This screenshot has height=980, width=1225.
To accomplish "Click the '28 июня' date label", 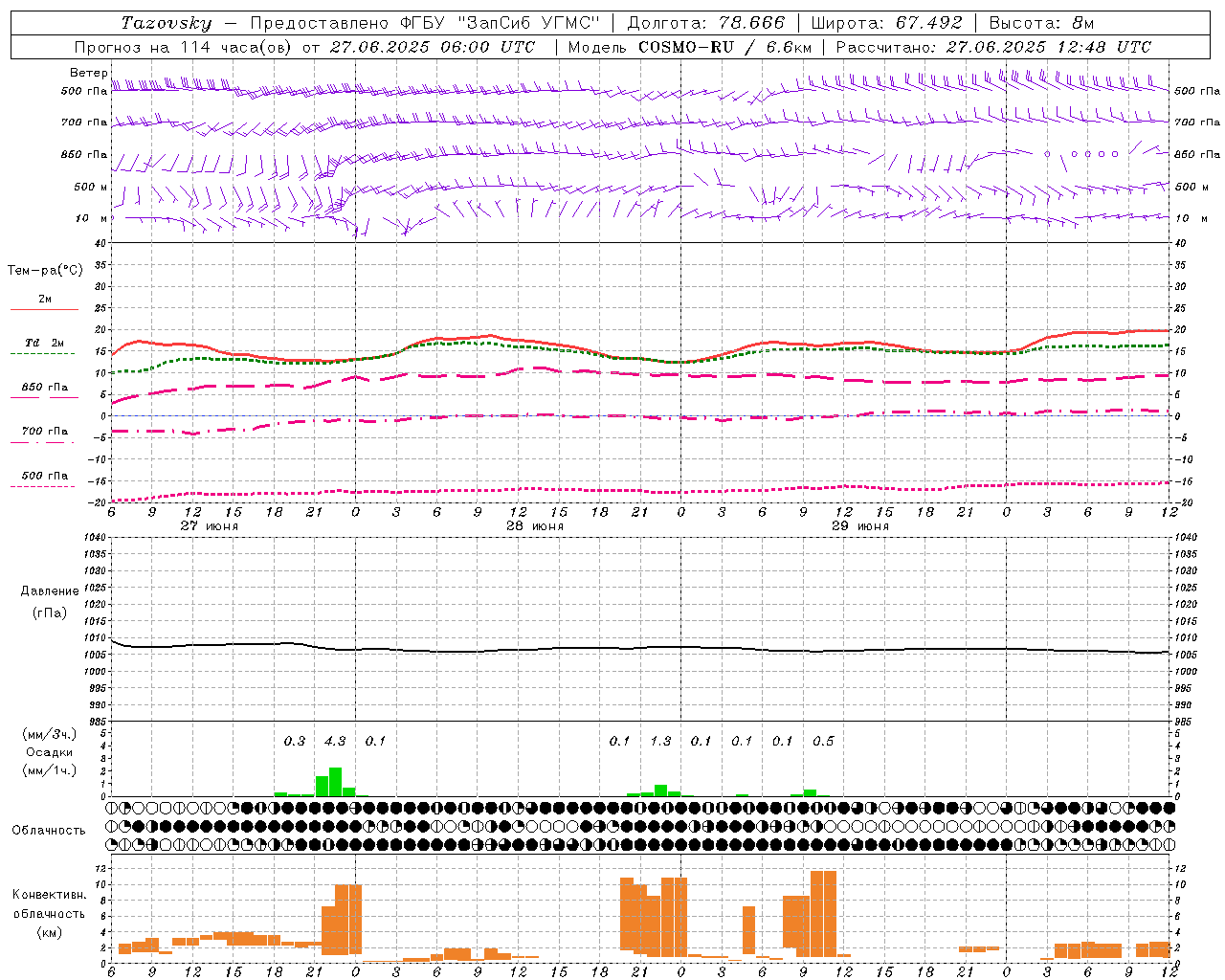I will coord(535,526).
